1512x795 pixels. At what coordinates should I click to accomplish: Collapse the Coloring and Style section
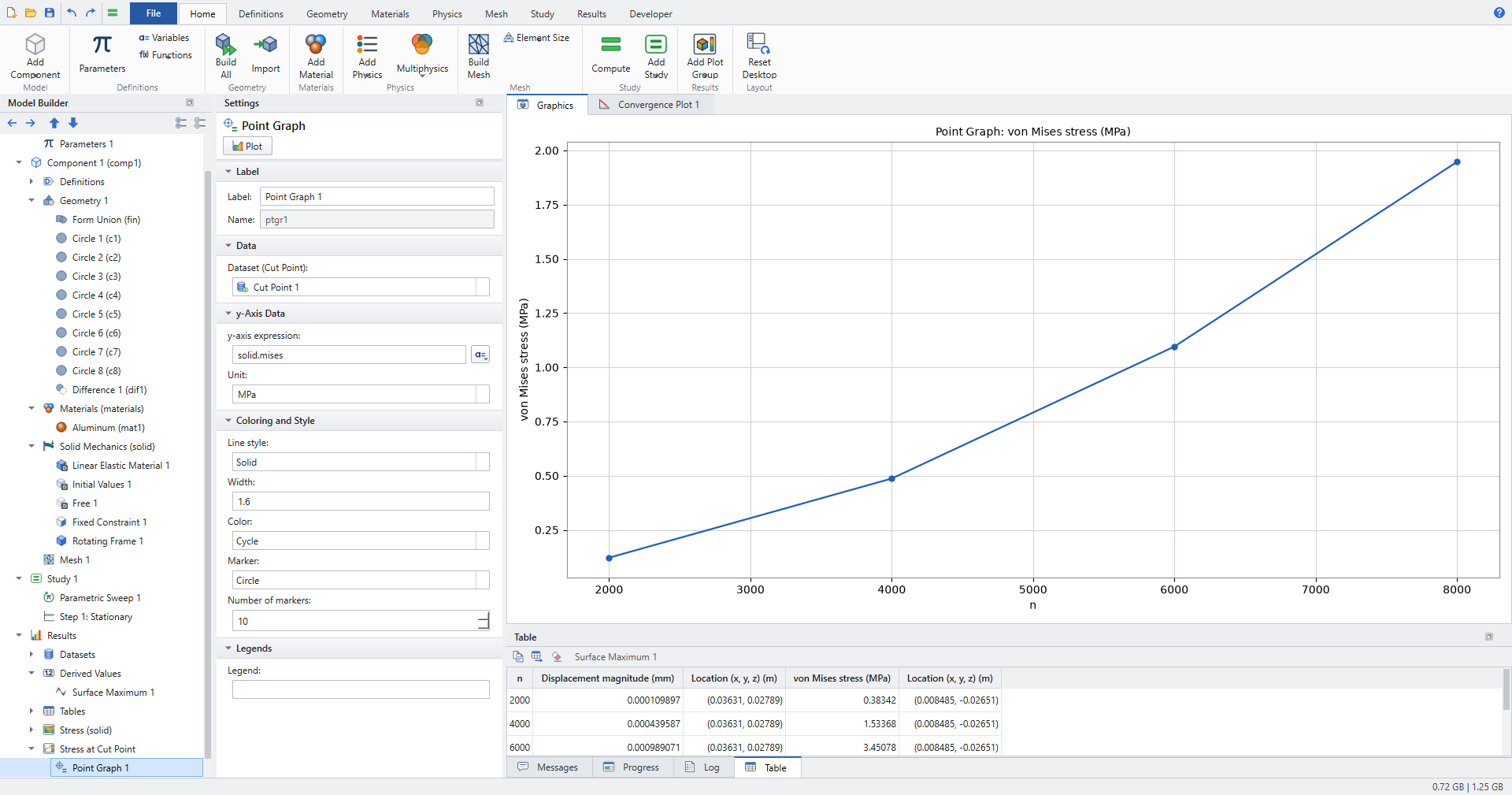[228, 421]
